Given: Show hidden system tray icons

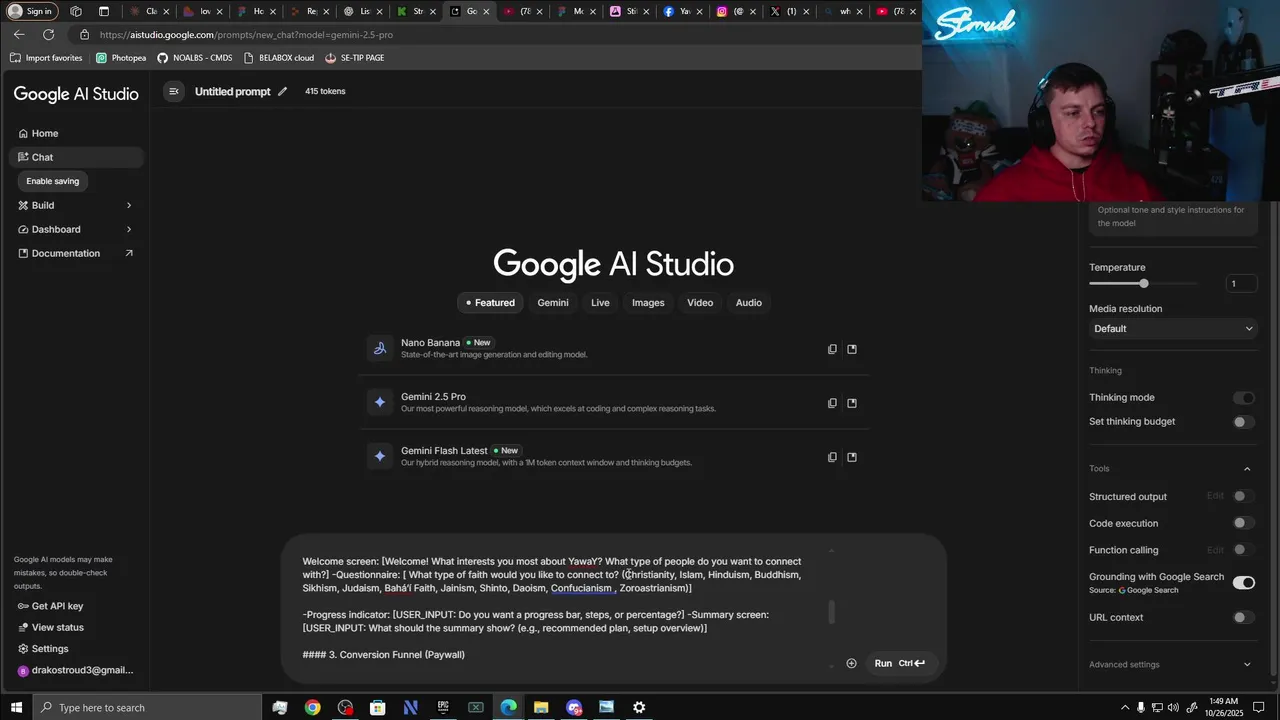Looking at the screenshot, I should coord(1125,707).
